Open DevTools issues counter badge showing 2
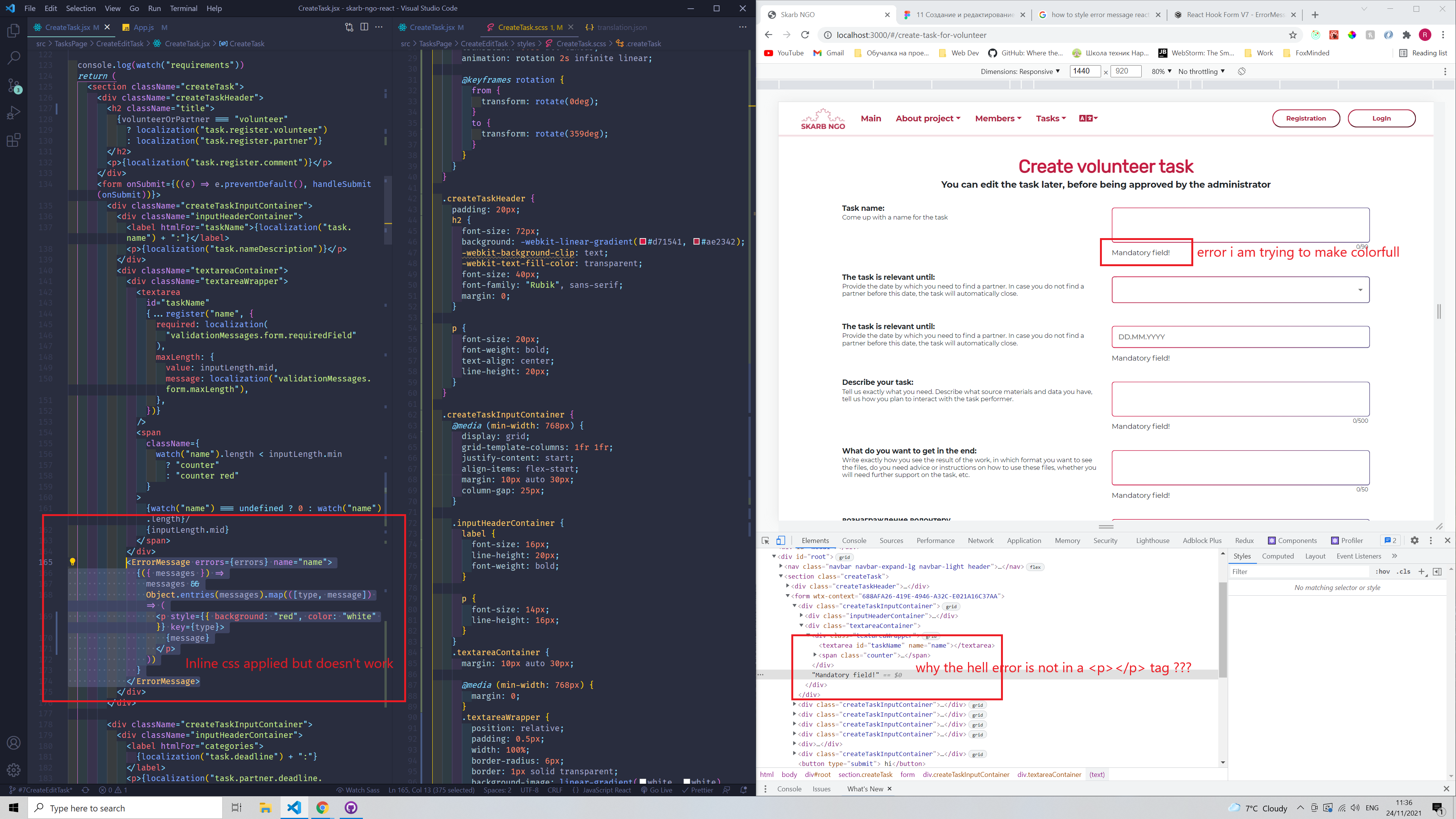Image resolution: width=1456 pixels, height=819 pixels. click(1390, 540)
